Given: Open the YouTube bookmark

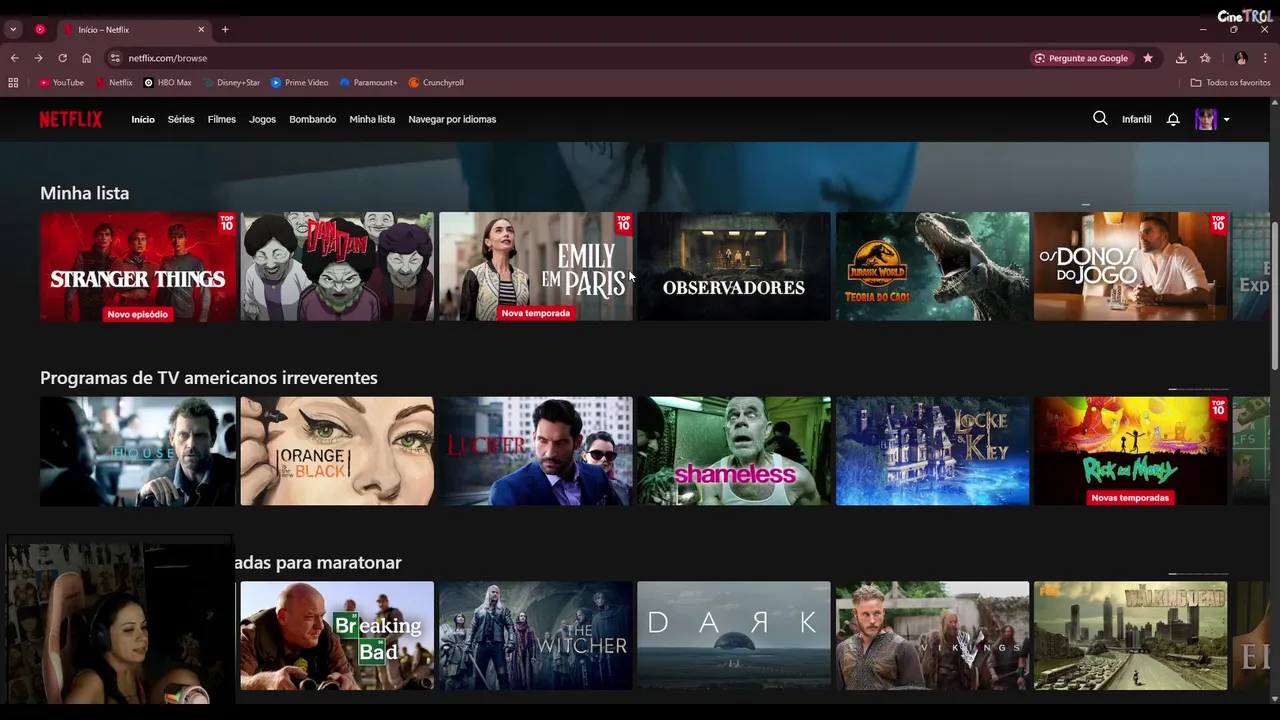Looking at the screenshot, I should tap(61, 83).
